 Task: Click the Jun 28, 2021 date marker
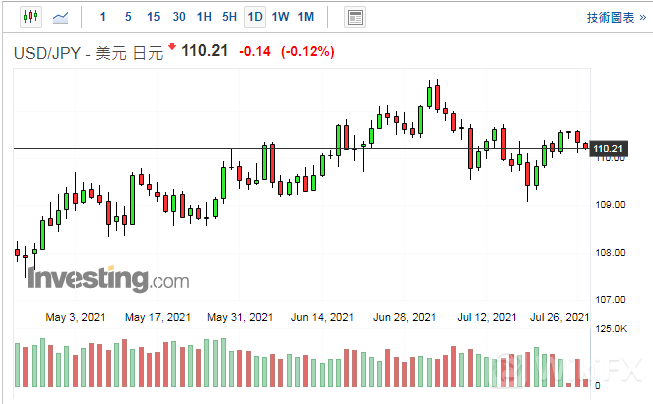tap(405, 317)
